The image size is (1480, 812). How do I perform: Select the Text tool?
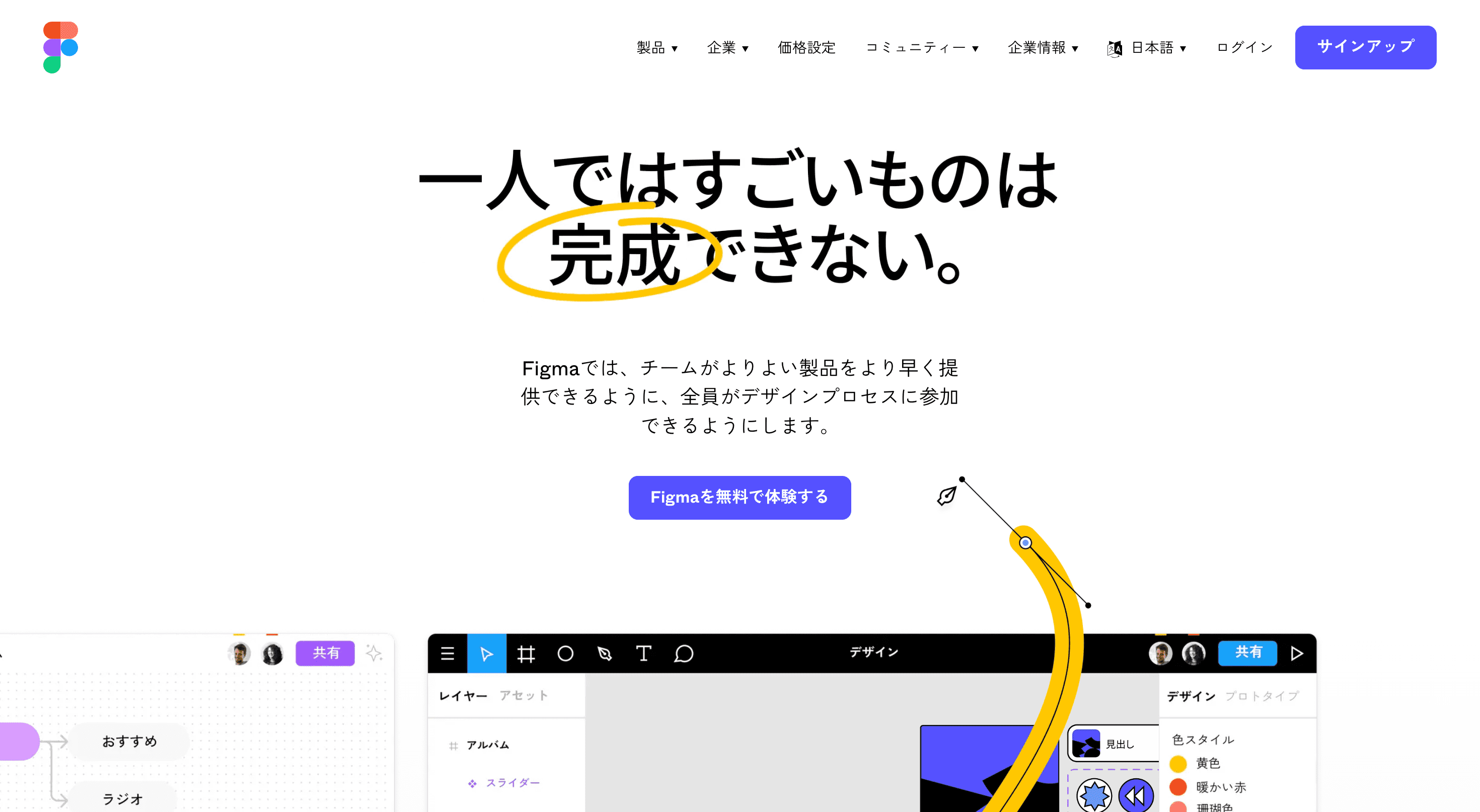click(x=643, y=653)
